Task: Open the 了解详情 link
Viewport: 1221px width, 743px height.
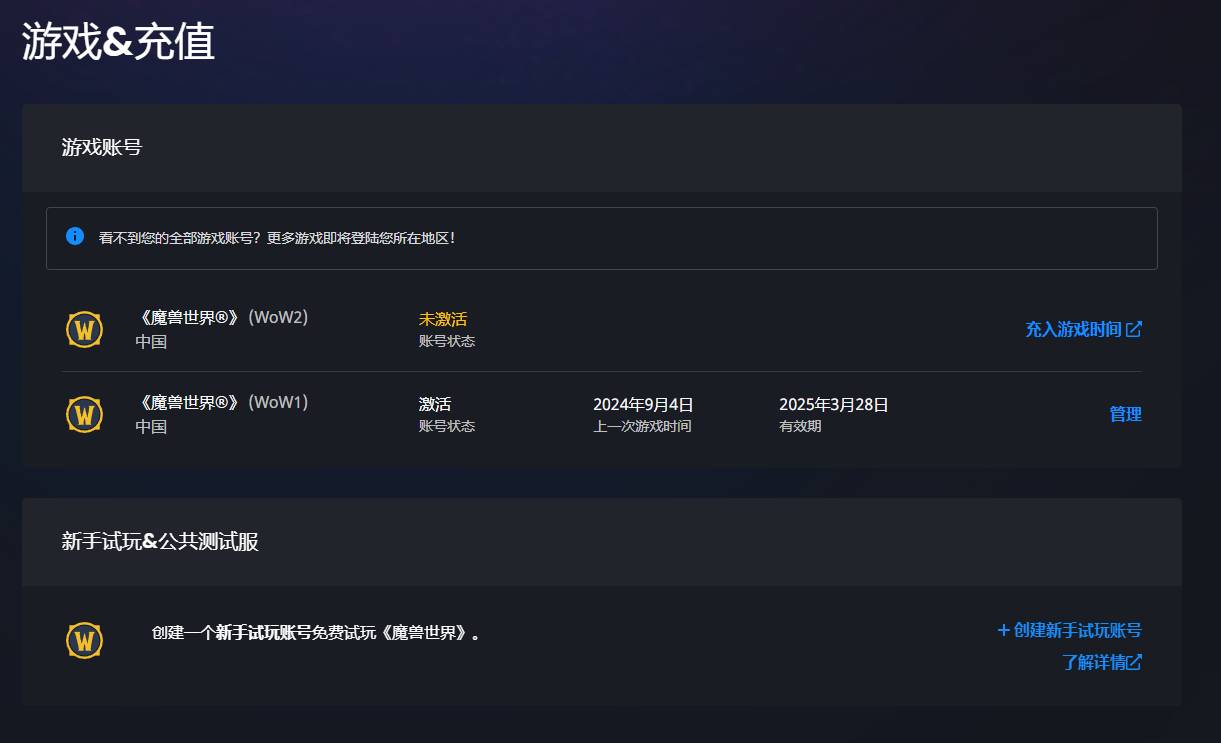Action: 1101,662
